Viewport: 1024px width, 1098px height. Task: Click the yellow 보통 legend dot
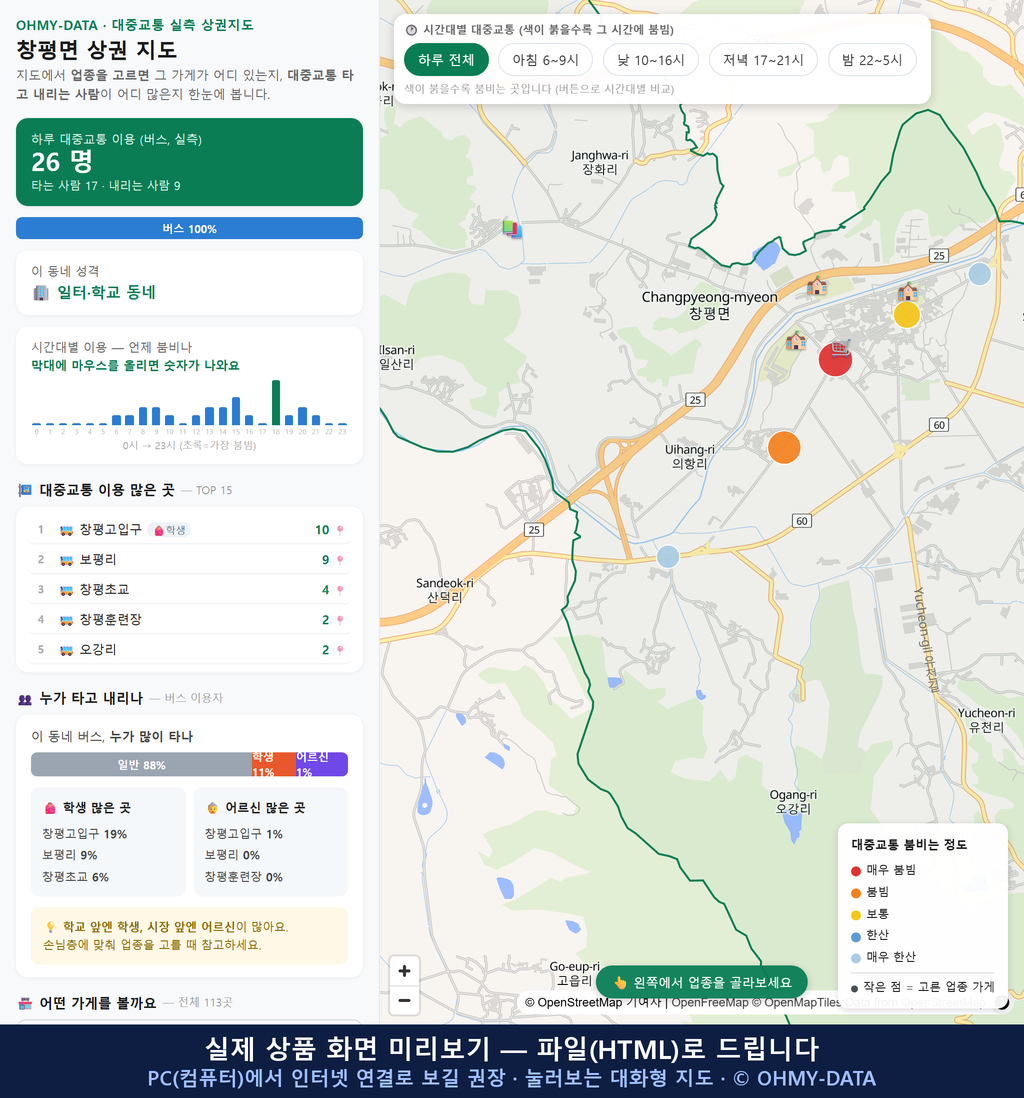(x=855, y=915)
